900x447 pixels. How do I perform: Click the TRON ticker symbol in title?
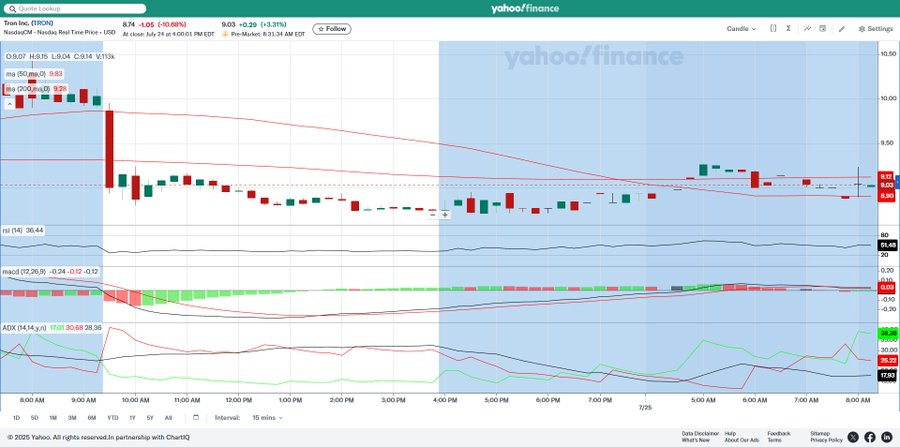click(42, 24)
